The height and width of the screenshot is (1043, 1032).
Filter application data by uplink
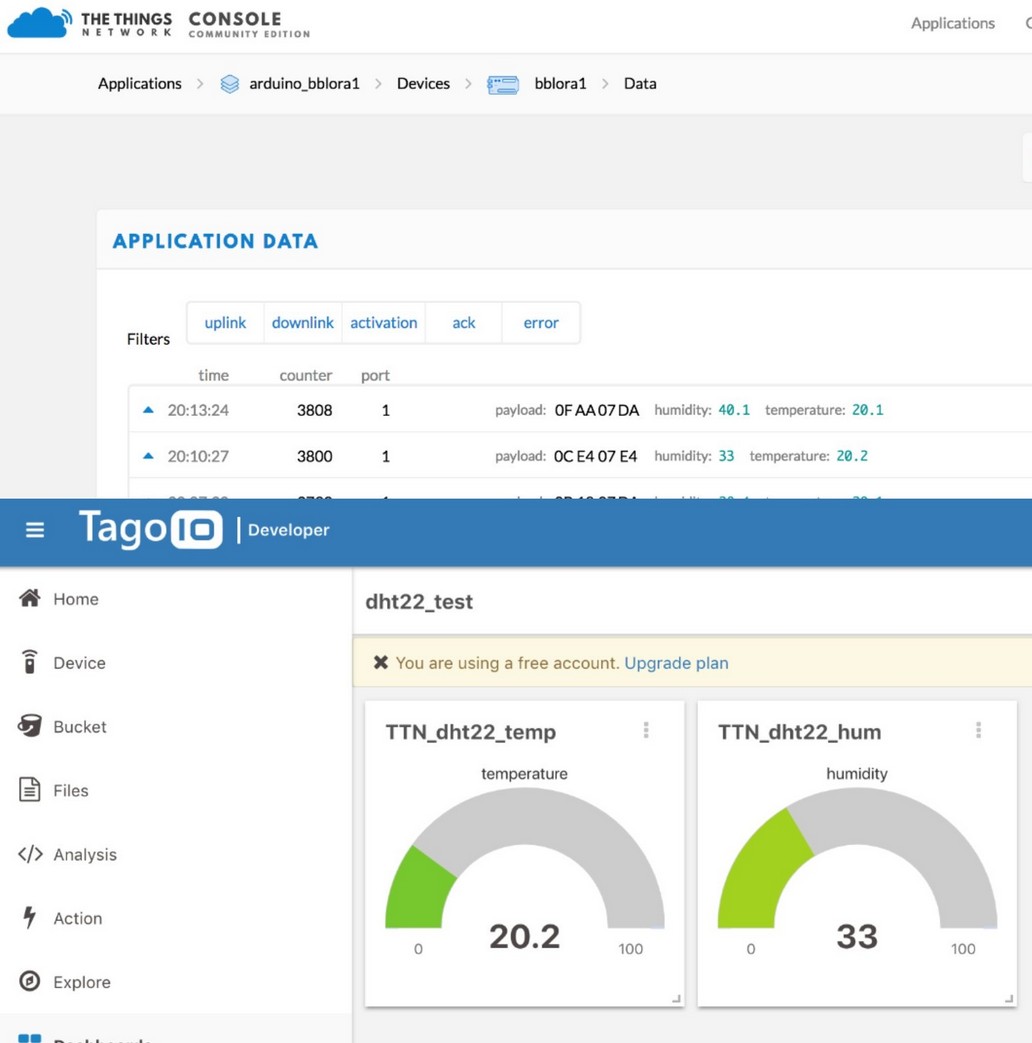pos(225,323)
